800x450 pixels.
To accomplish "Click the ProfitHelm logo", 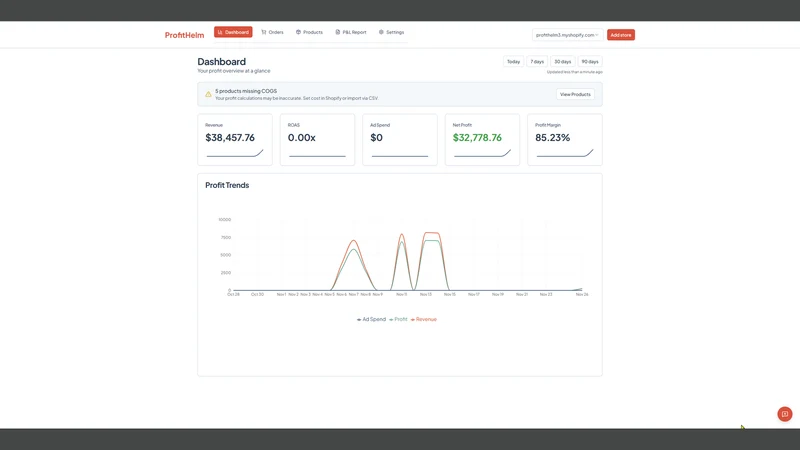I will [x=184, y=35].
